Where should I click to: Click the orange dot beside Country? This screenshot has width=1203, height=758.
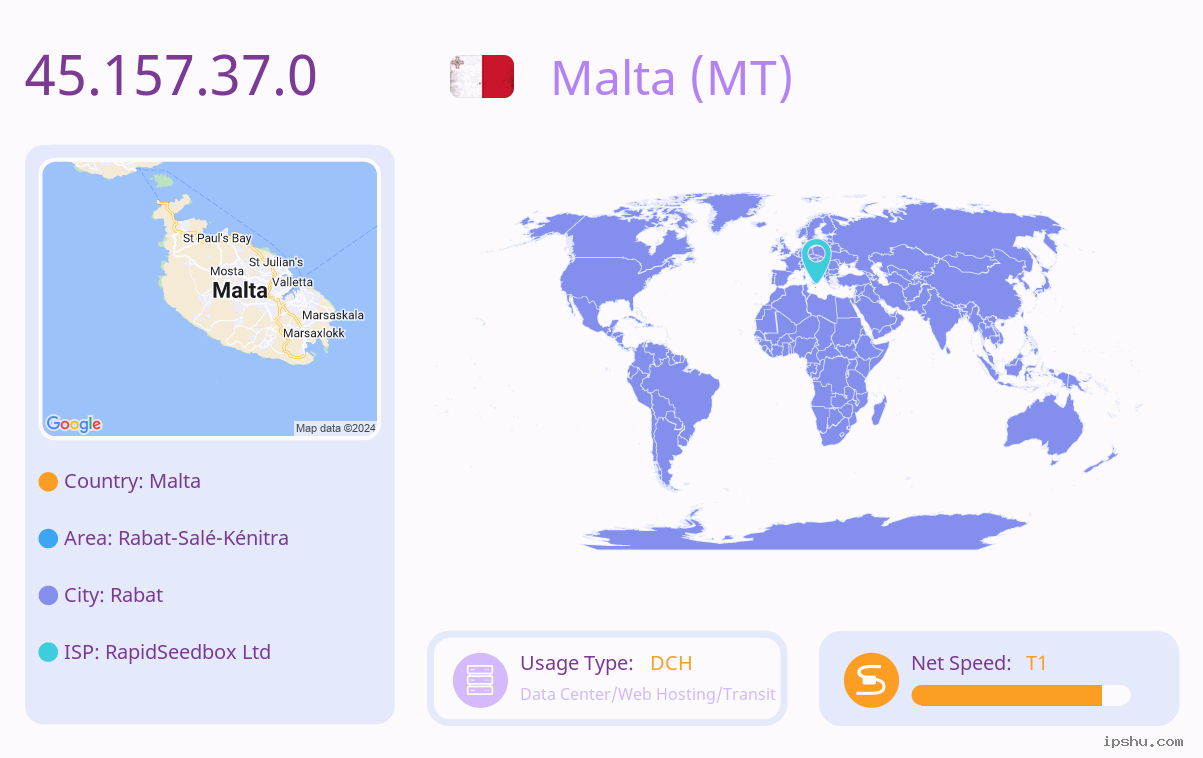pyautogui.click(x=48, y=482)
